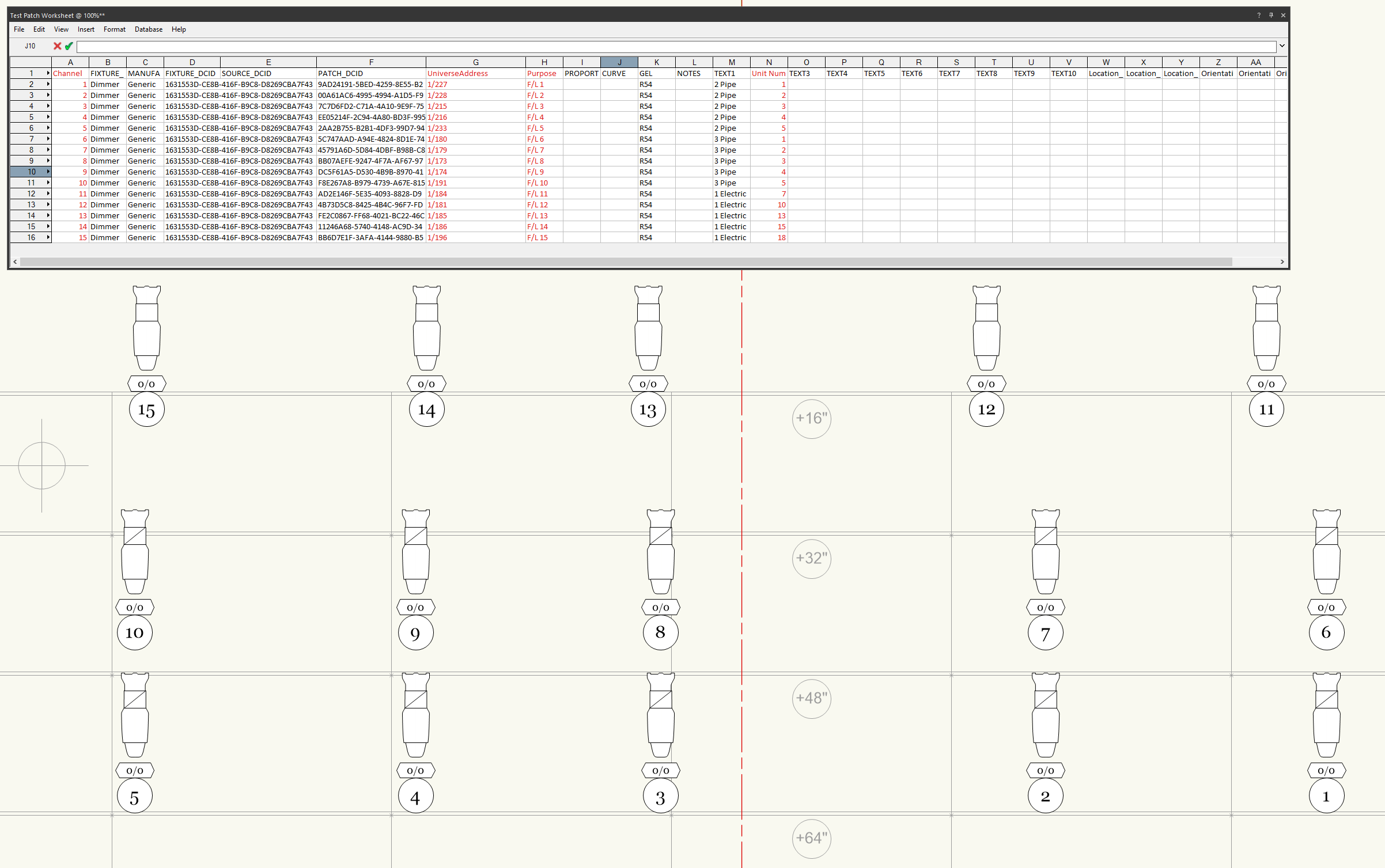The image size is (1385, 868).
Task: Open the Format menu
Action: coord(114,29)
